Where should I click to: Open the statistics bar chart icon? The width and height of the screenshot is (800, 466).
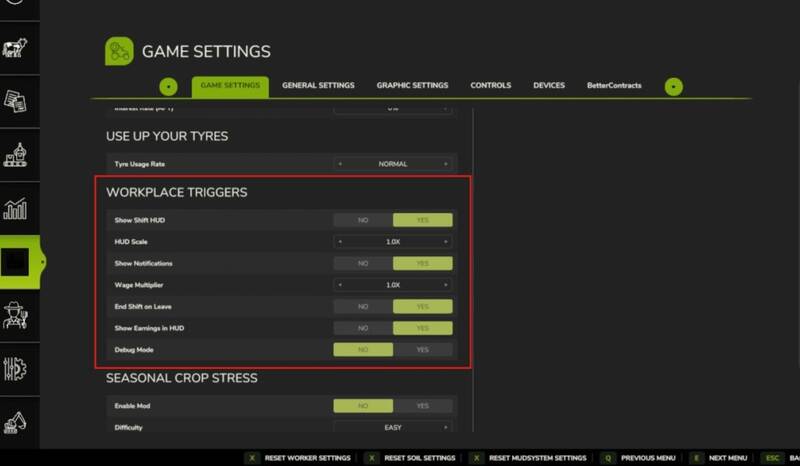coord(15,208)
